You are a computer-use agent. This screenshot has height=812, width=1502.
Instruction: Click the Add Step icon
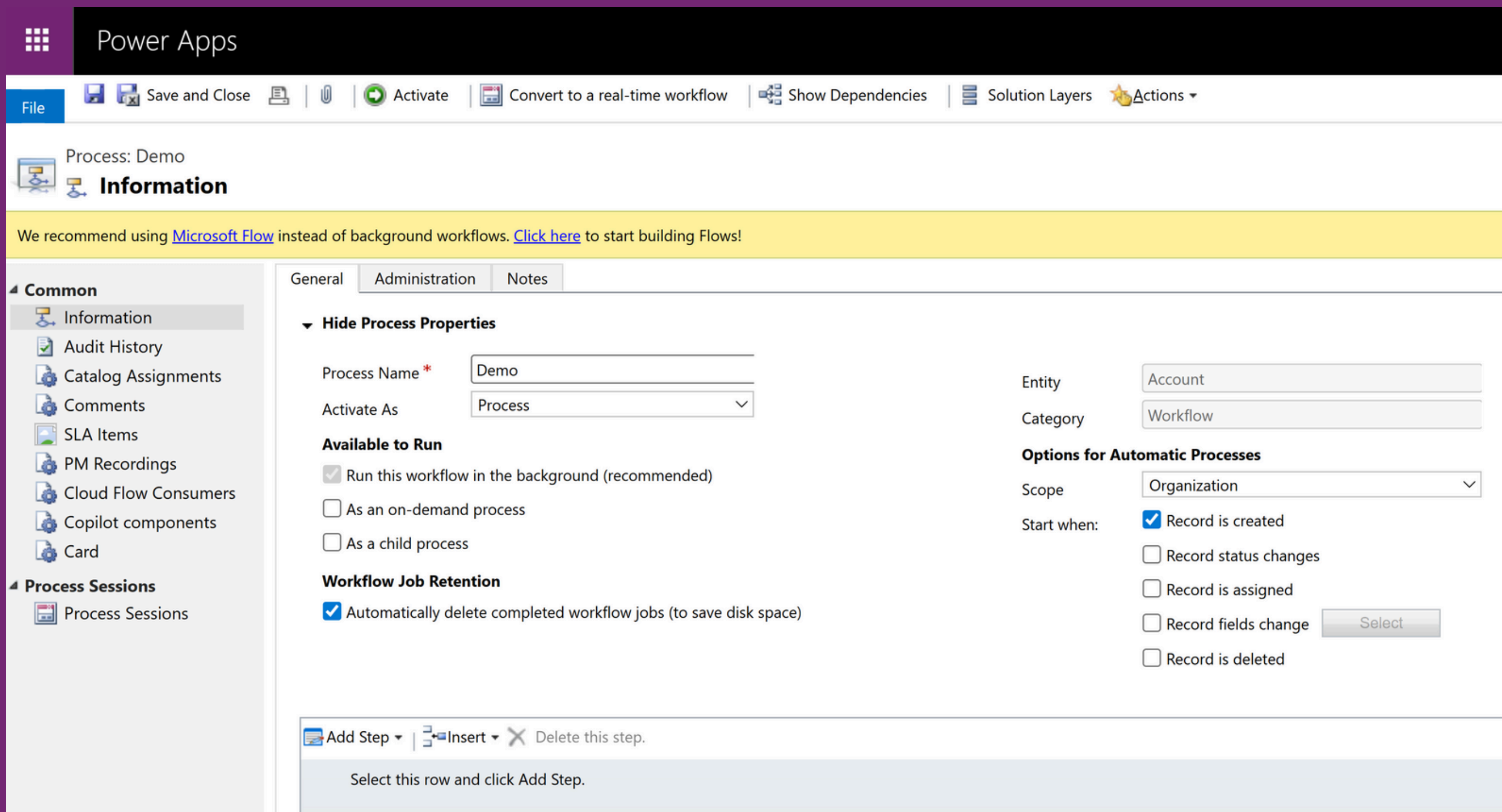click(313, 737)
